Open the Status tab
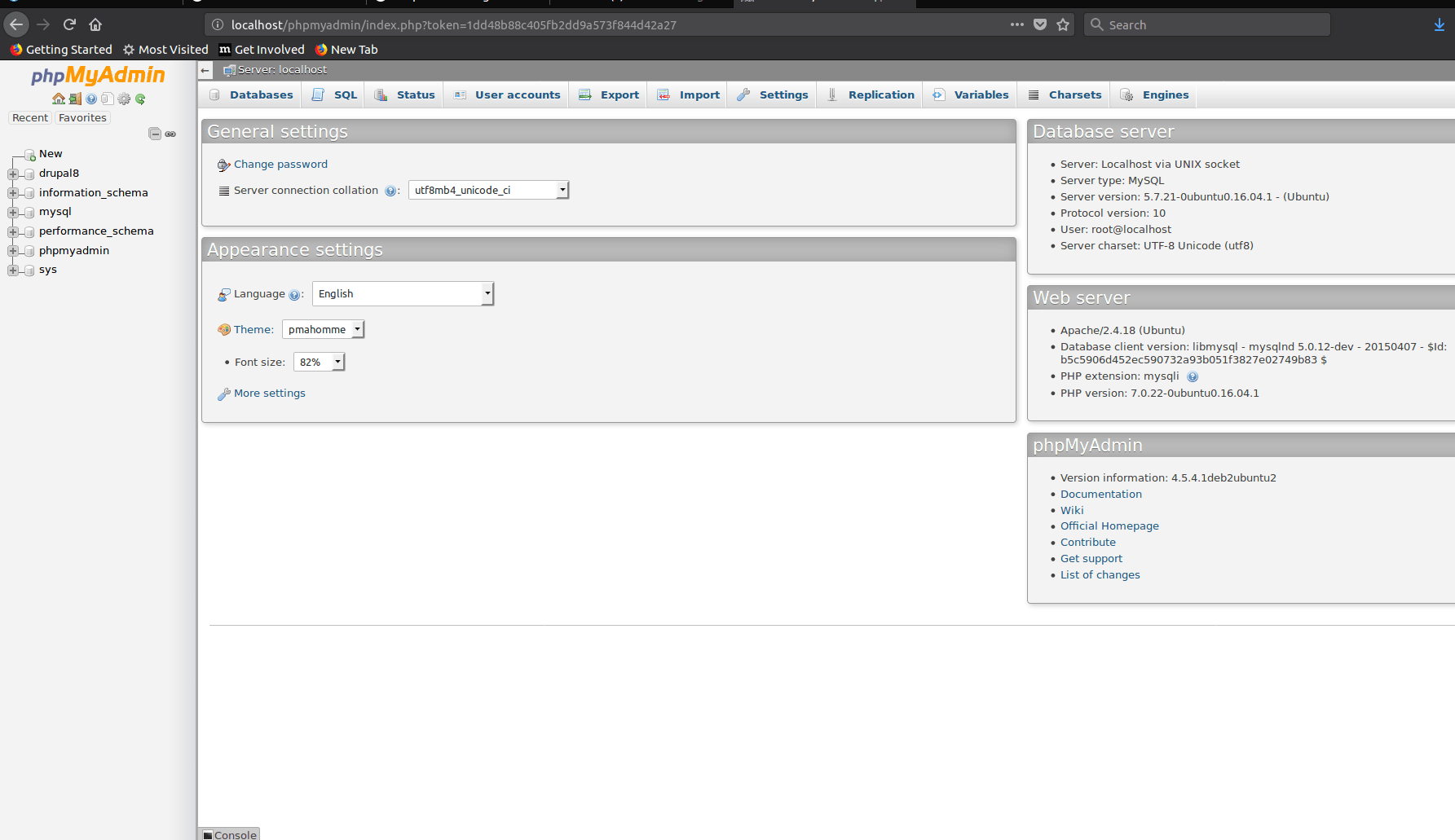 pyautogui.click(x=404, y=95)
